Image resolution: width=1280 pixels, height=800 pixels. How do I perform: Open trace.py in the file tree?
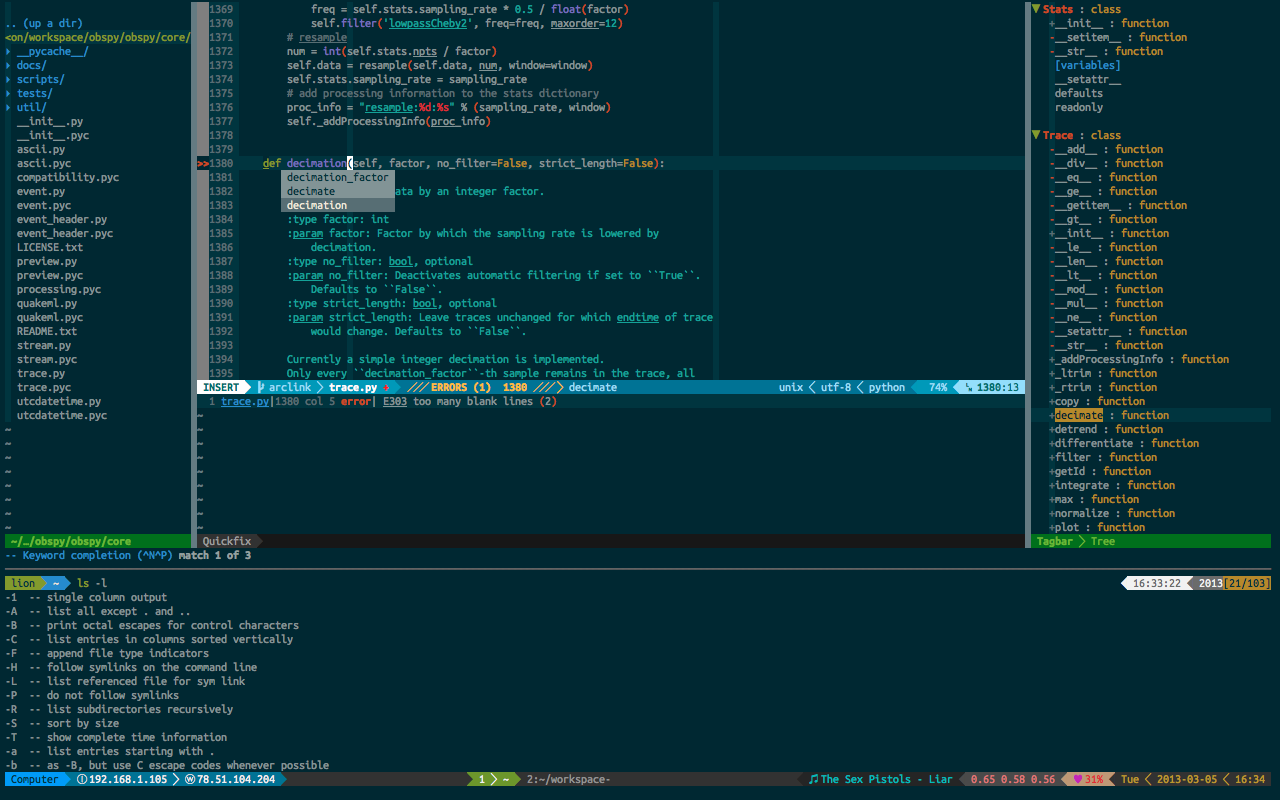tap(41, 373)
